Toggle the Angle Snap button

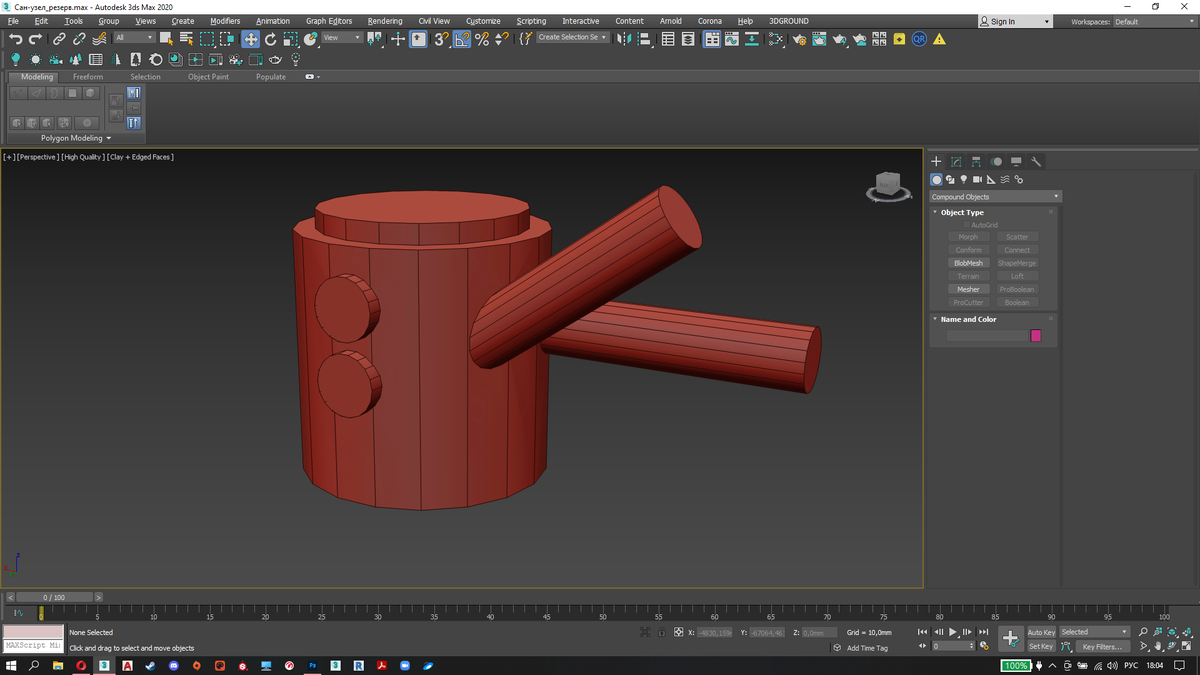(x=462, y=39)
